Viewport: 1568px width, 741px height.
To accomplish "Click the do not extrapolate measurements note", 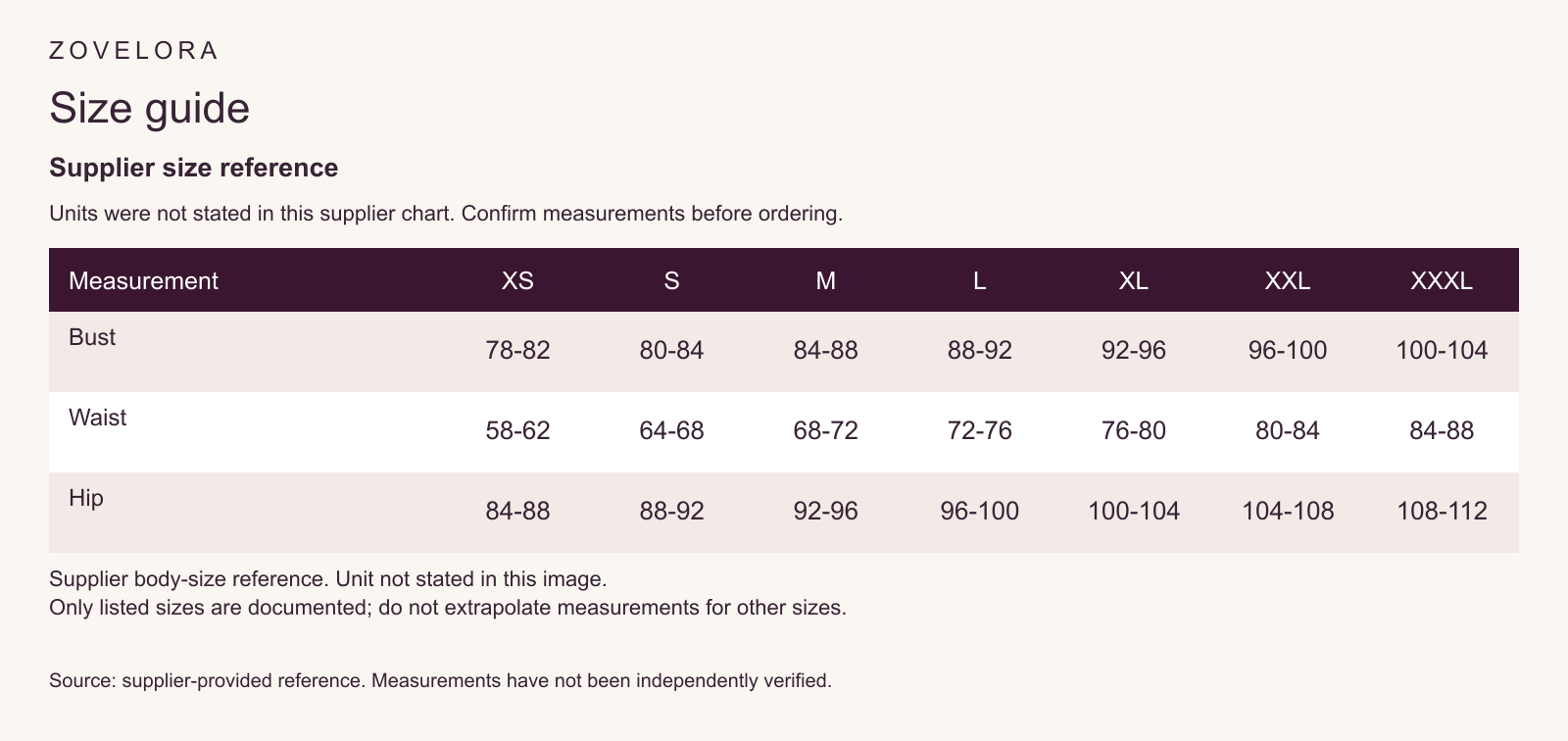I will pos(448,608).
